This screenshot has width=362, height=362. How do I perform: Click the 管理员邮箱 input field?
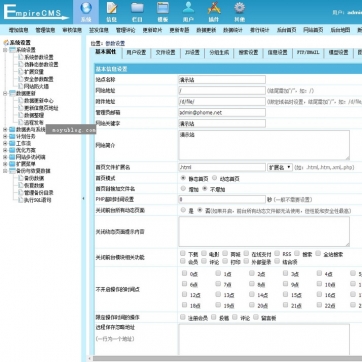pos(222,112)
